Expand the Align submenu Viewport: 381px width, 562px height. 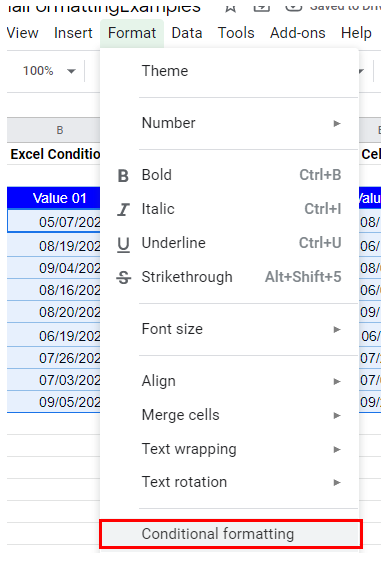229,381
